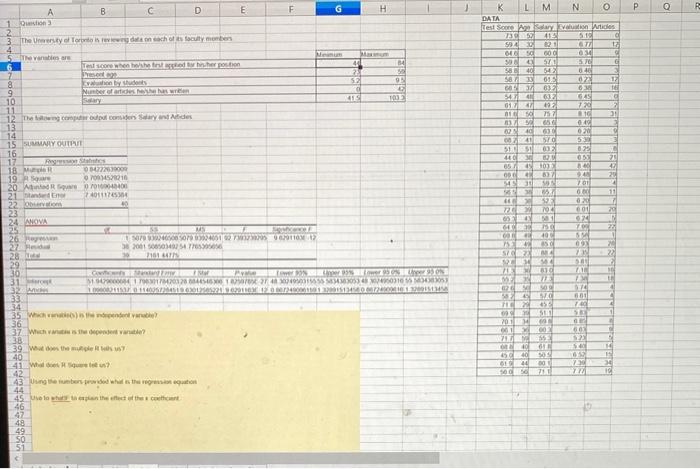Image resolution: width=700 pixels, height=469 pixels.
Task: Select column B header
Action: click(x=103, y=11)
